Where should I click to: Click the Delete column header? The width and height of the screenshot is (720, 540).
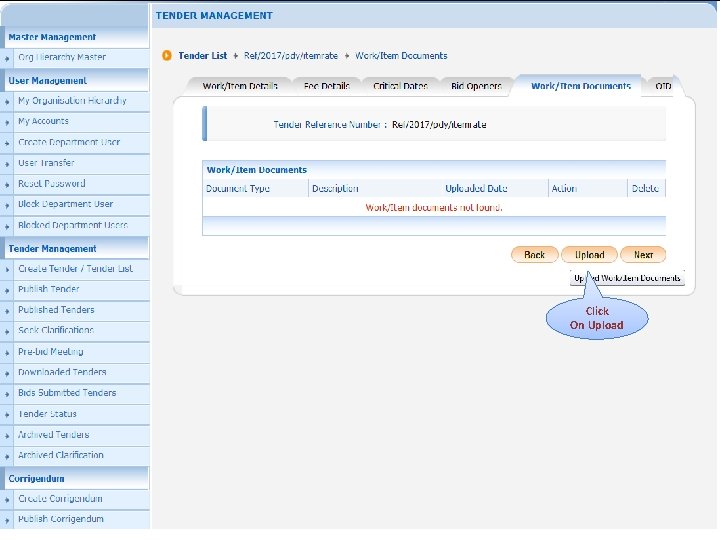(645, 188)
